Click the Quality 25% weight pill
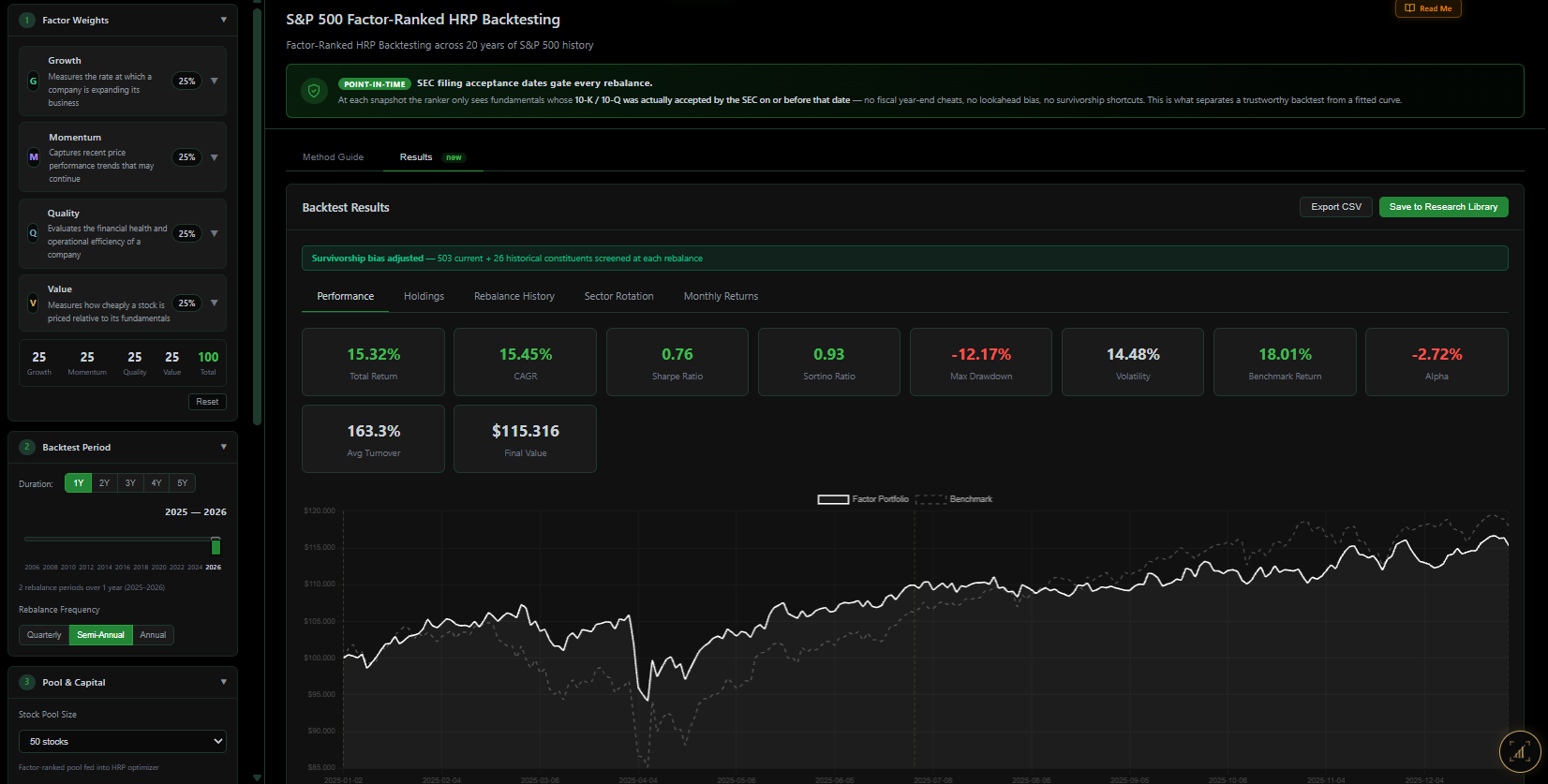This screenshot has width=1548, height=784. [187, 233]
